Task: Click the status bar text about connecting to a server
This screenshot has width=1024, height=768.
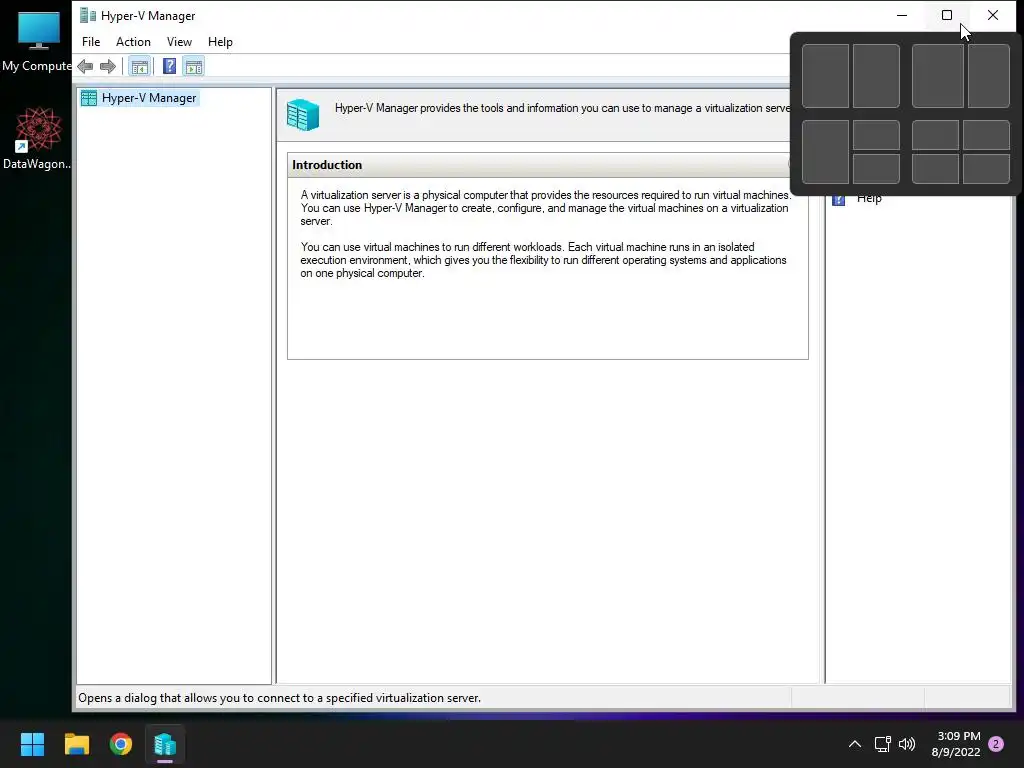Action: [x=280, y=698]
